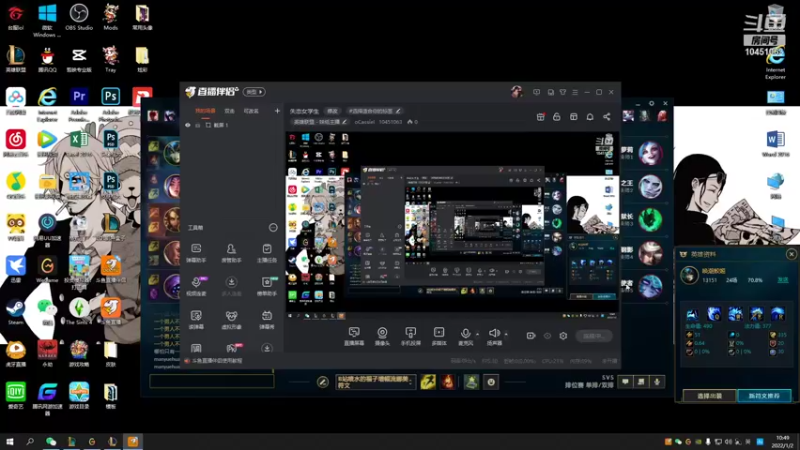
Task: Open the Windows Start menu
Action: (9, 442)
